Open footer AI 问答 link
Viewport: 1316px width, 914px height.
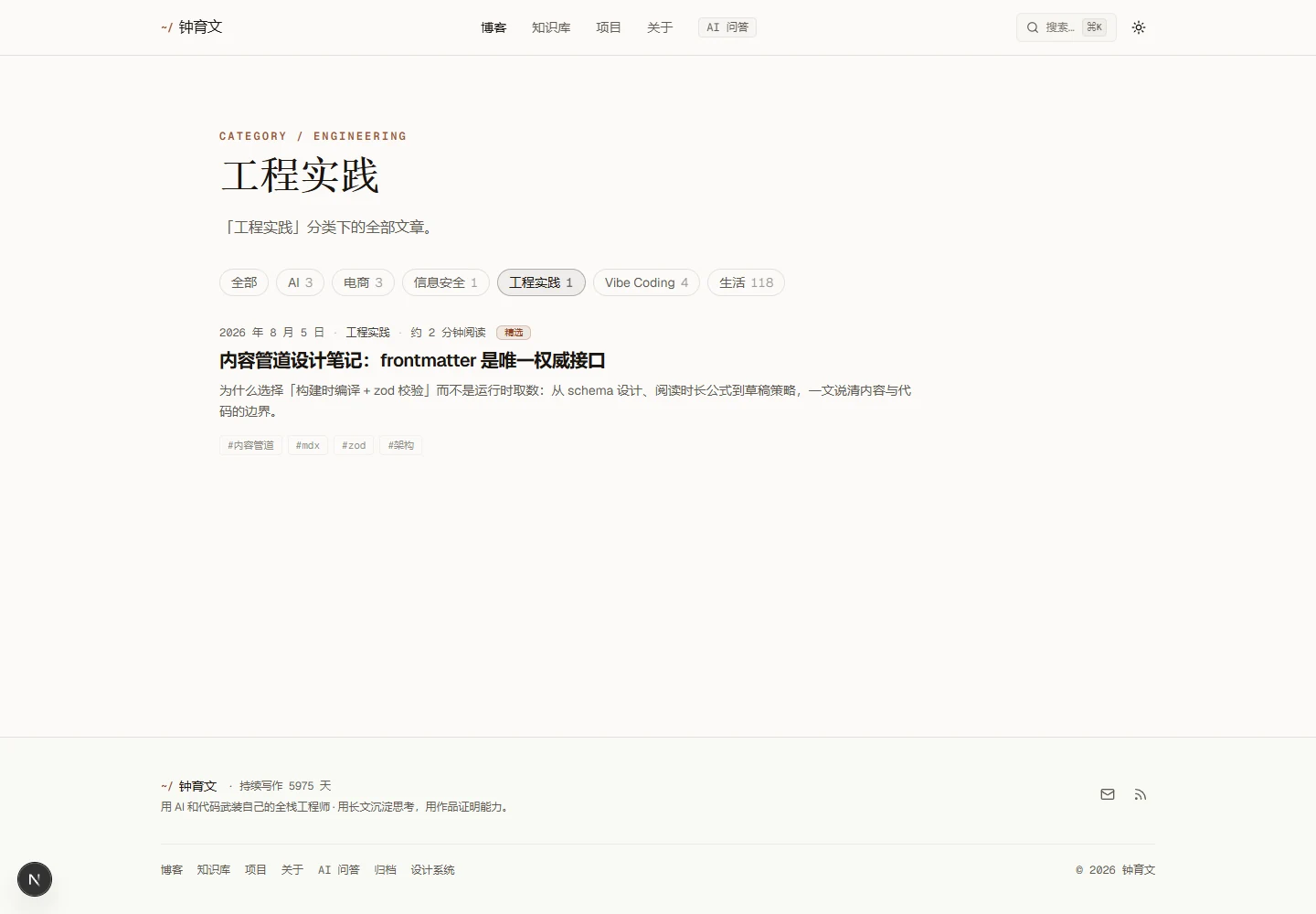tap(339, 870)
